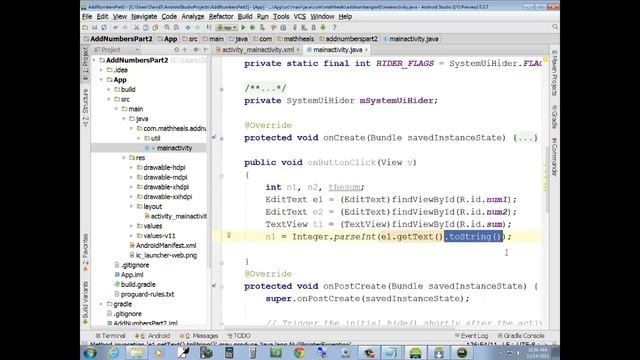
Task: Select build.gradle in project tree
Action: pos(135,284)
